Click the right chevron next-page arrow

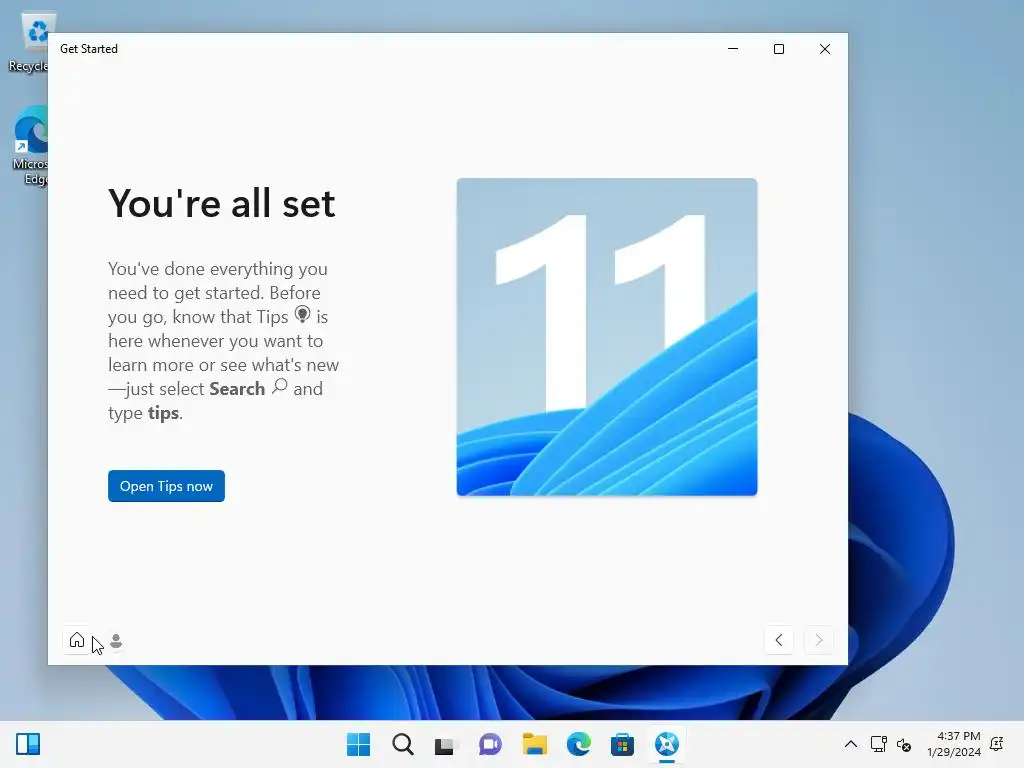(x=819, y=640)
